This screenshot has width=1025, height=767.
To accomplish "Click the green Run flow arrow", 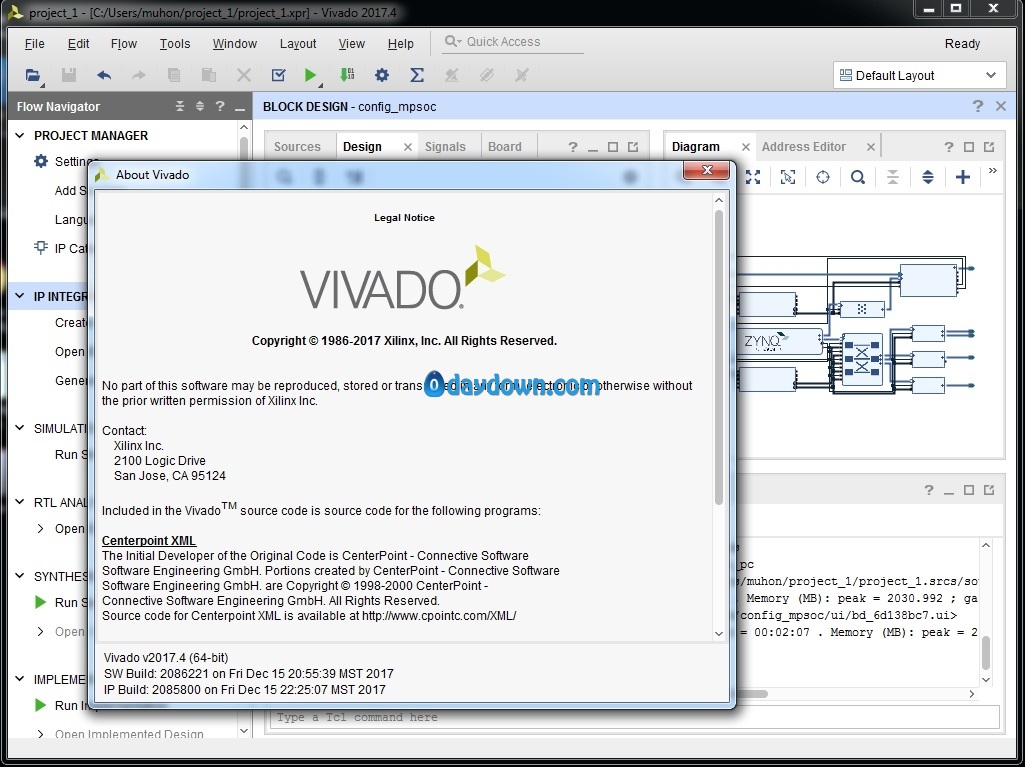I will 311,75.
